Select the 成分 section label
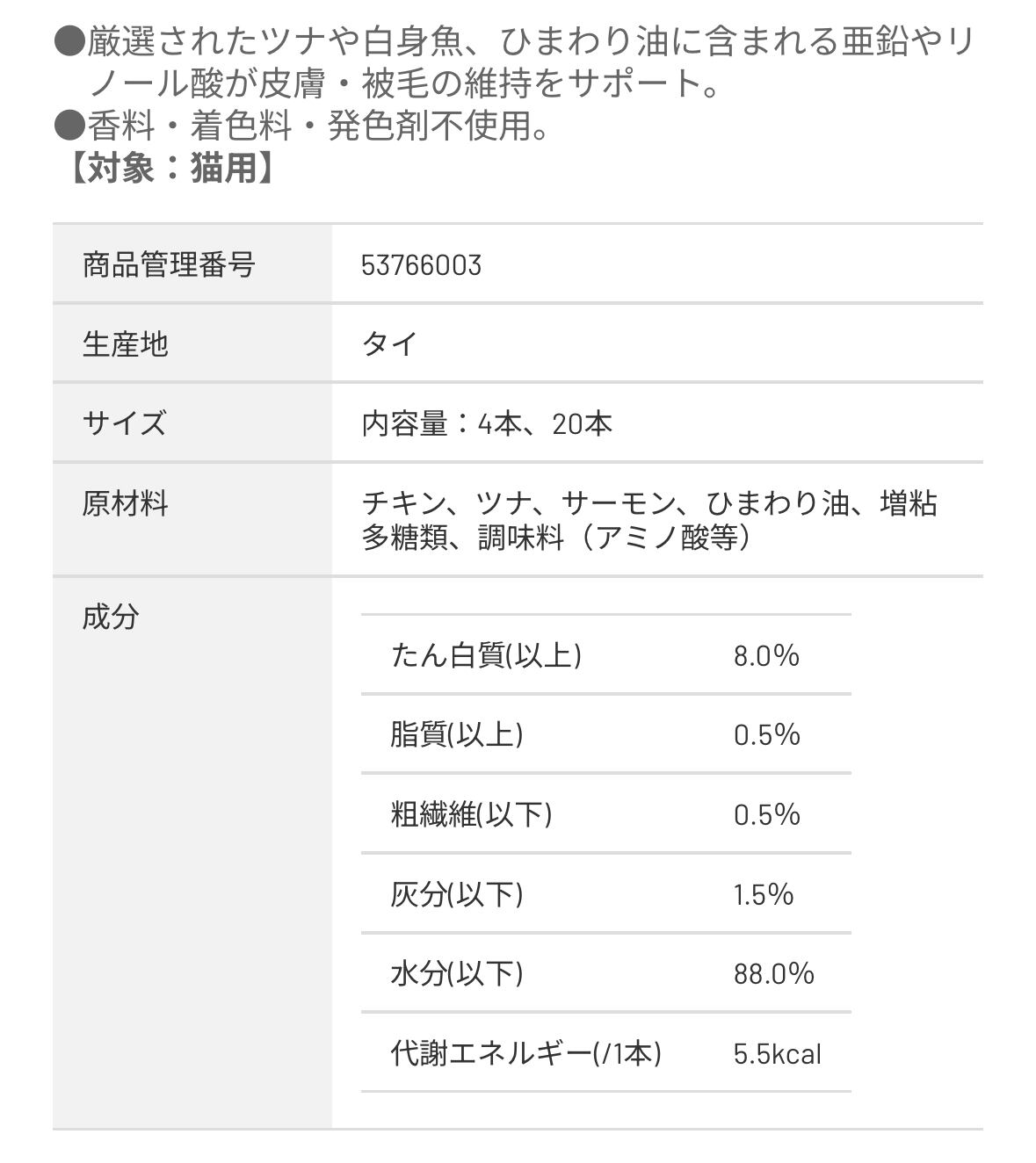1036x1163 pixels. (111, 617)
